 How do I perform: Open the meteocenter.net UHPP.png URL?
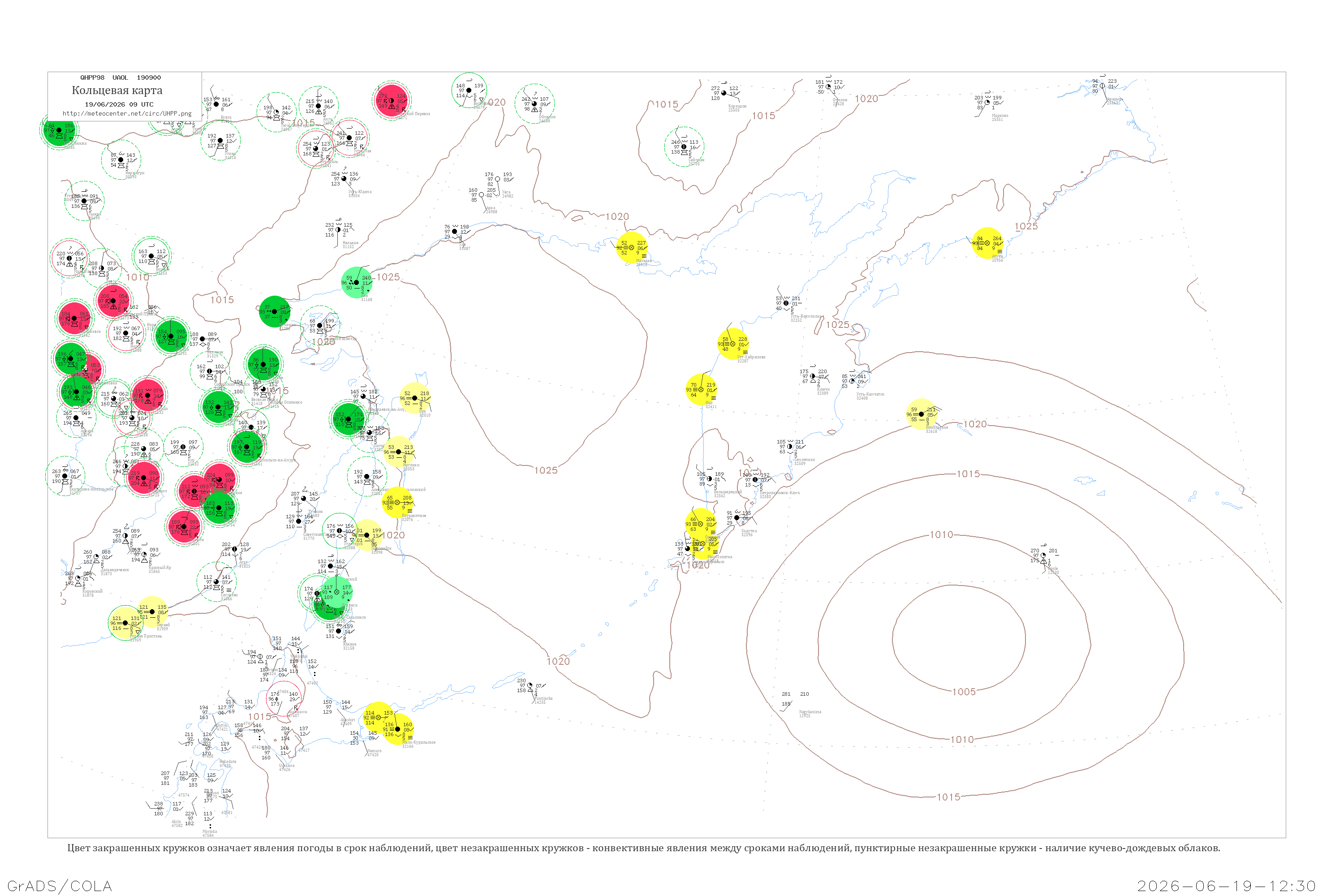[127, 114]
